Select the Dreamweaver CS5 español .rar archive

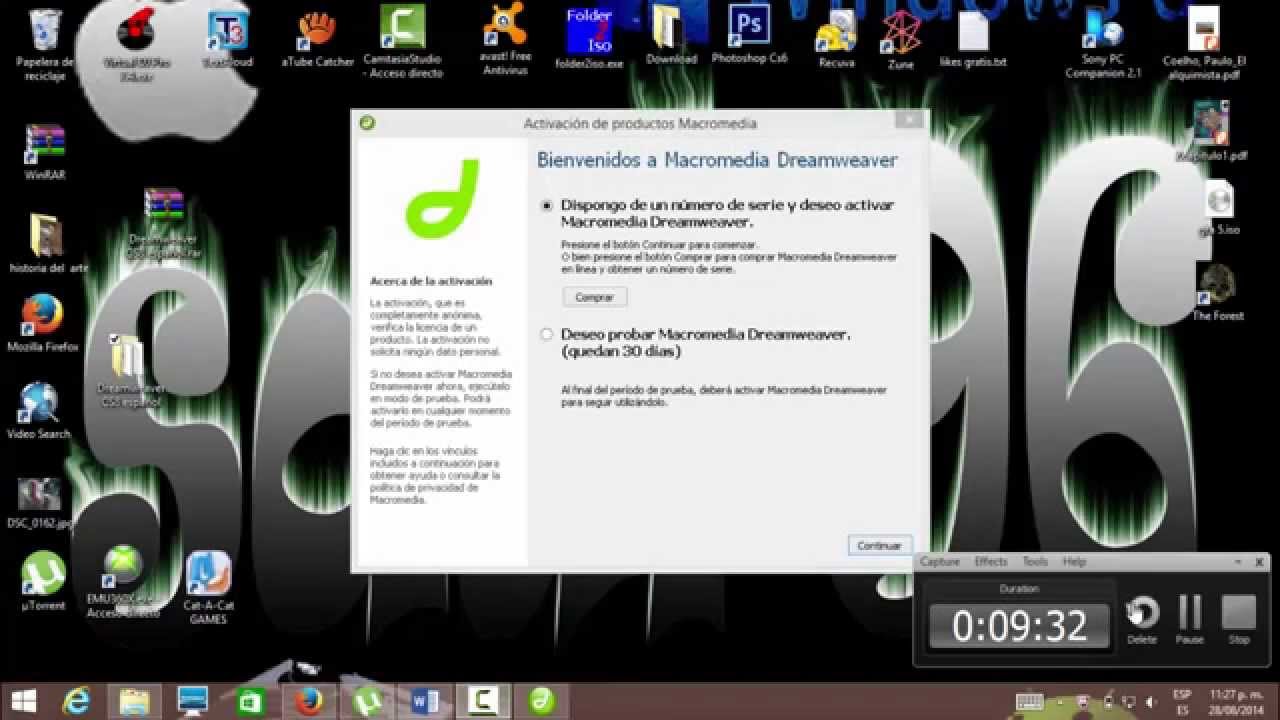pyautogui.click(x=163, y=224)
